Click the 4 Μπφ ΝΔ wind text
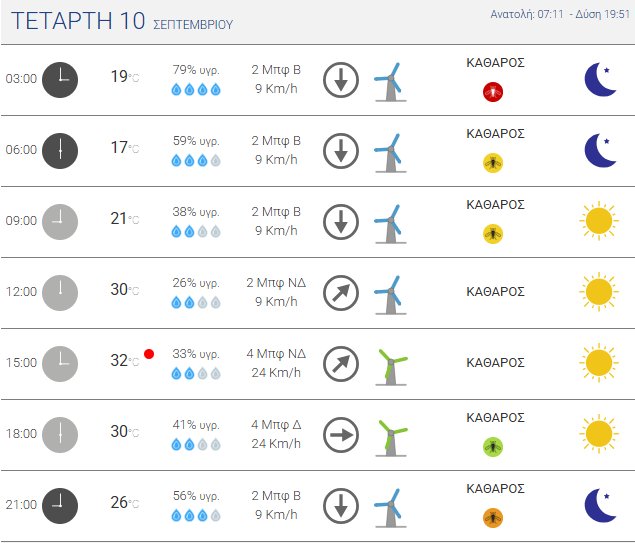This screenshot has width=635, height=543. point(276,353)
